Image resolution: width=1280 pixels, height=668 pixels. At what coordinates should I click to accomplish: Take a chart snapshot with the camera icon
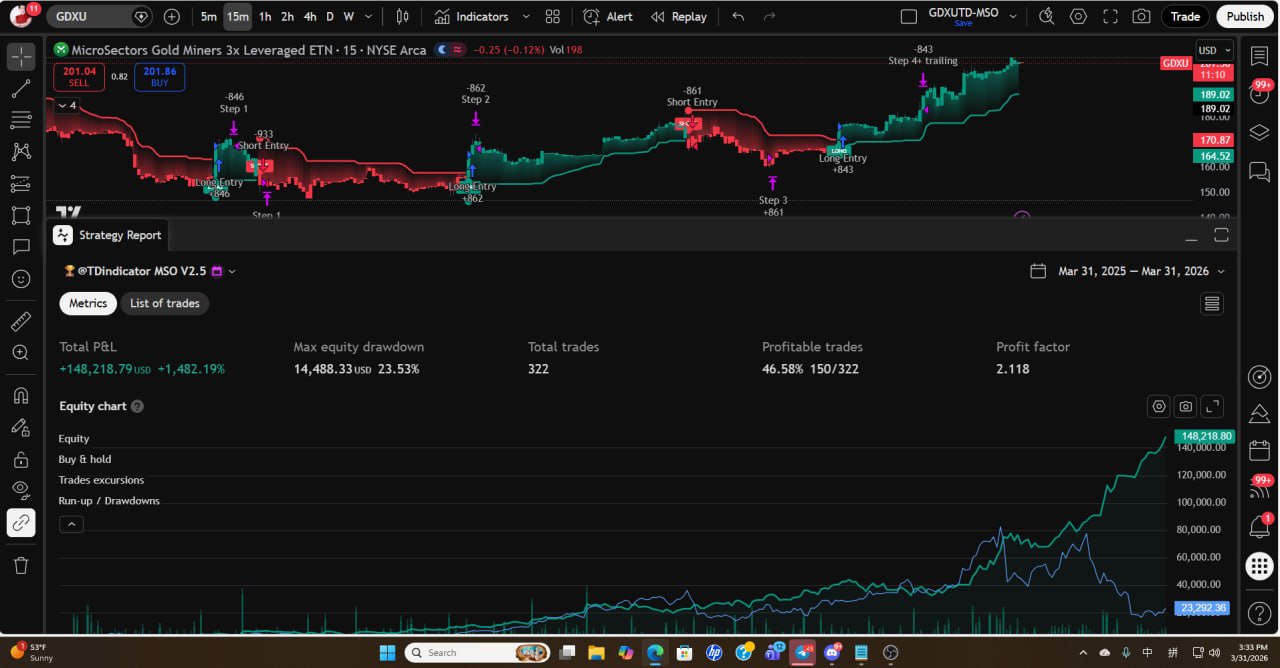1141,16
